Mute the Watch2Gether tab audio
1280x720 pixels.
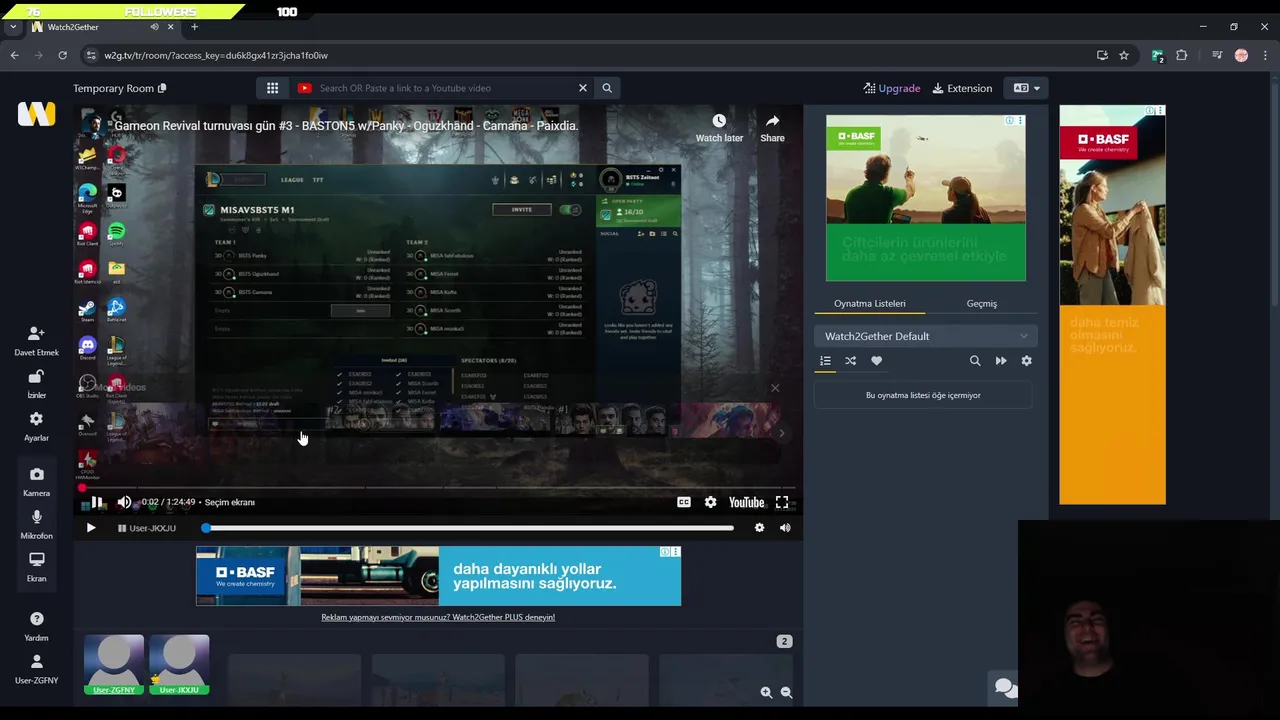(154, 27)
